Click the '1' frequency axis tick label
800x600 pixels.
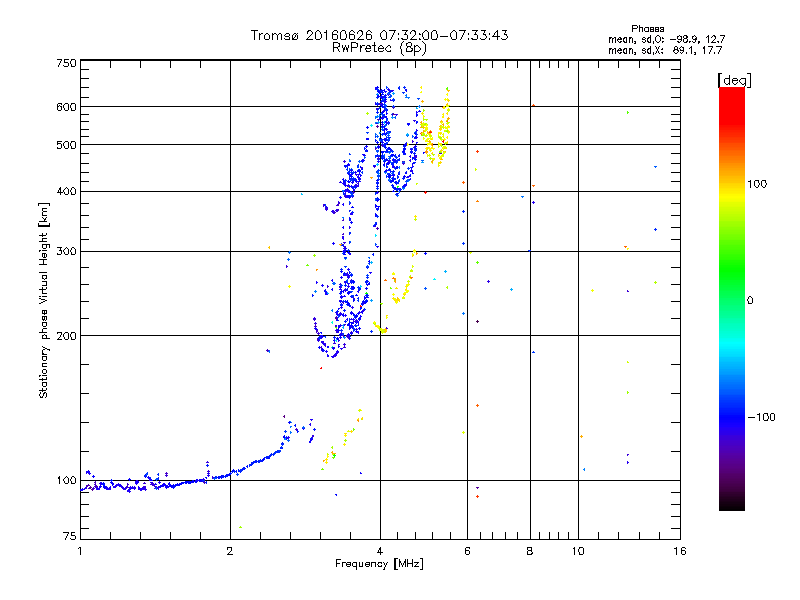click(x=80, y=551)
